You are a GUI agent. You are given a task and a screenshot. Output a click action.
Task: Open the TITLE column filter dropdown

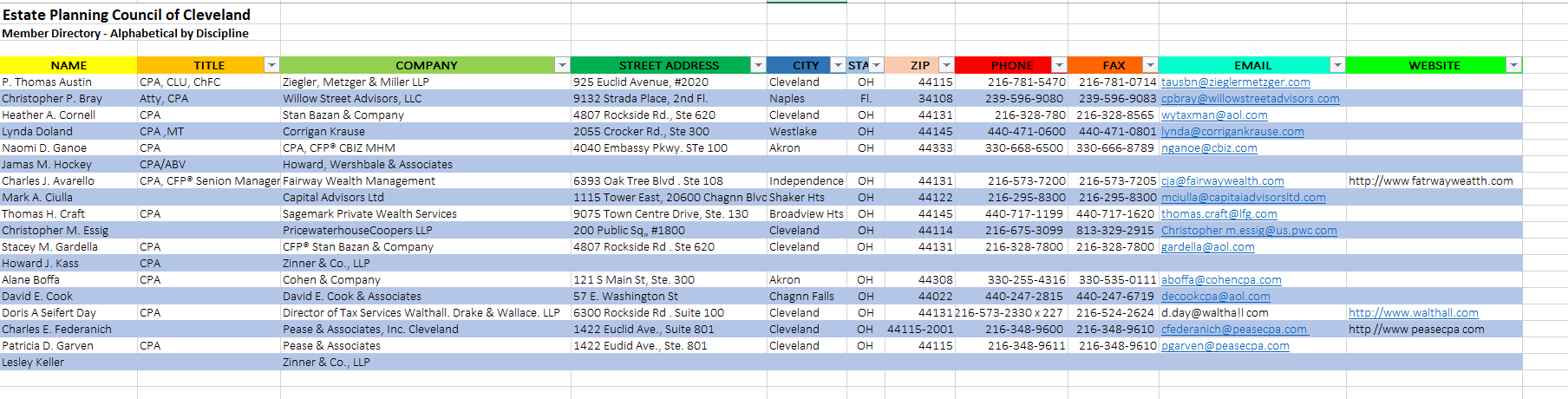click(x=271, y=65)
